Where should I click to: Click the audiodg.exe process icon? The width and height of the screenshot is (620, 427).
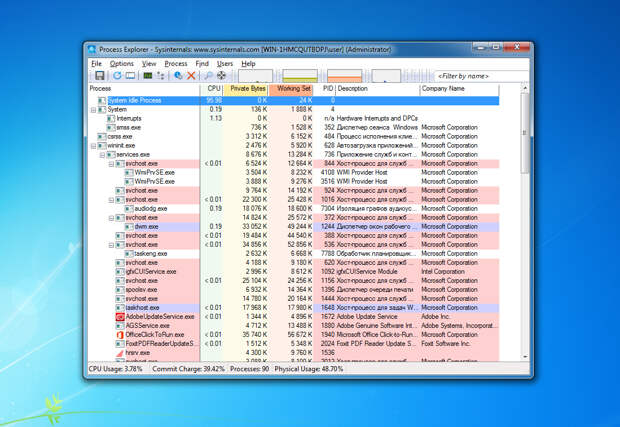click(129, 208)
